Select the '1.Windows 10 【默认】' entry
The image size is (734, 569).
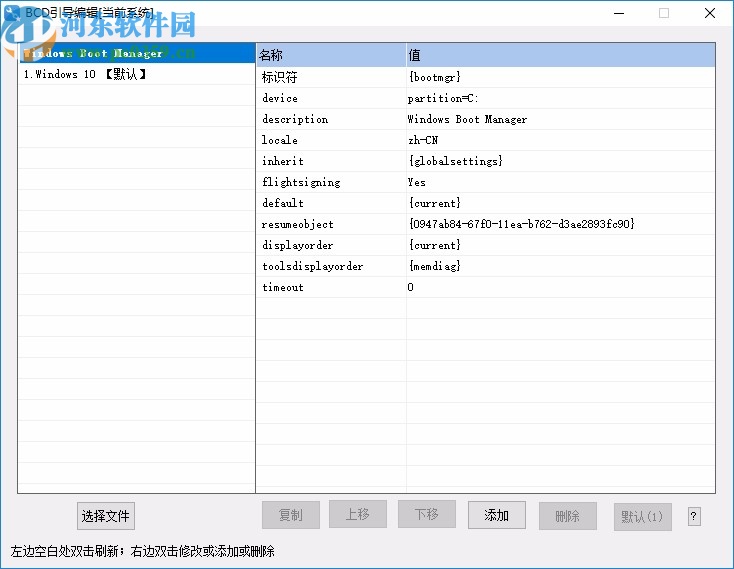click(x=136, y=74)
